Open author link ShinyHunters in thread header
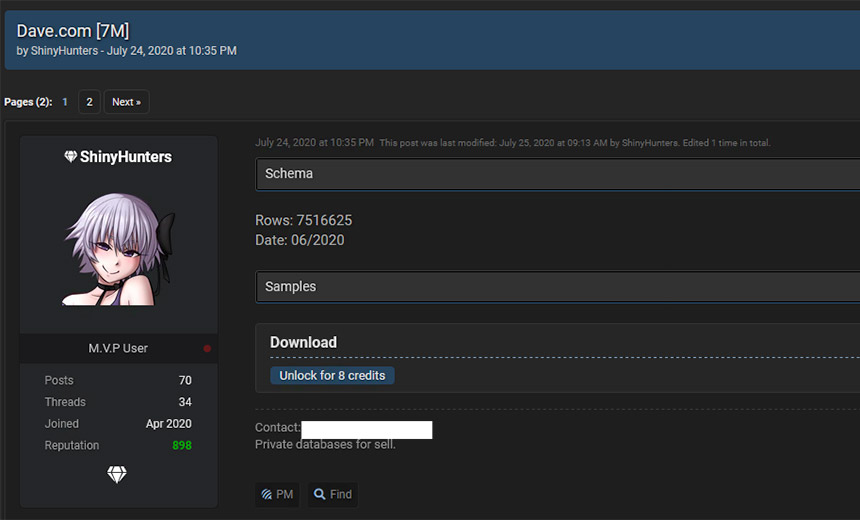This screenshot has width=860, height=520. click(64, 50)
